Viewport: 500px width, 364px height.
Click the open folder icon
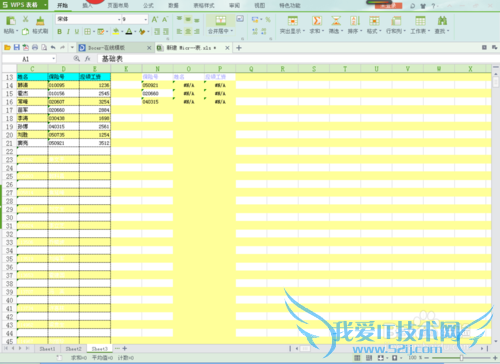pos(7,48)
